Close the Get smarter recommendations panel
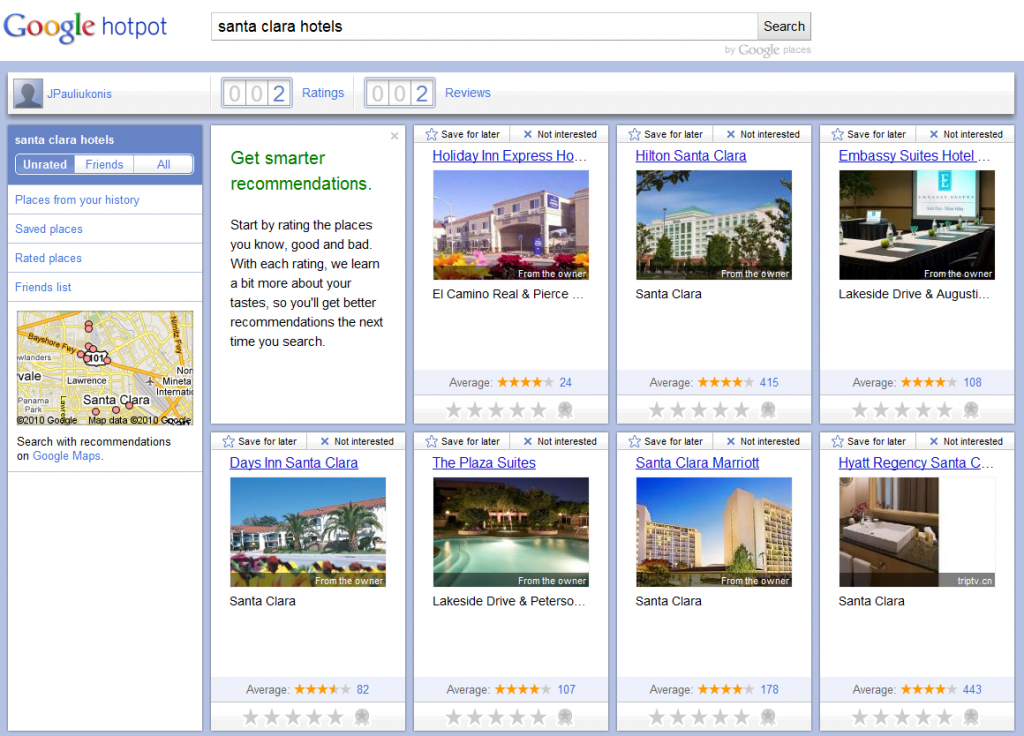Viewport: 1024px width, 736px height. pos(394,136)
